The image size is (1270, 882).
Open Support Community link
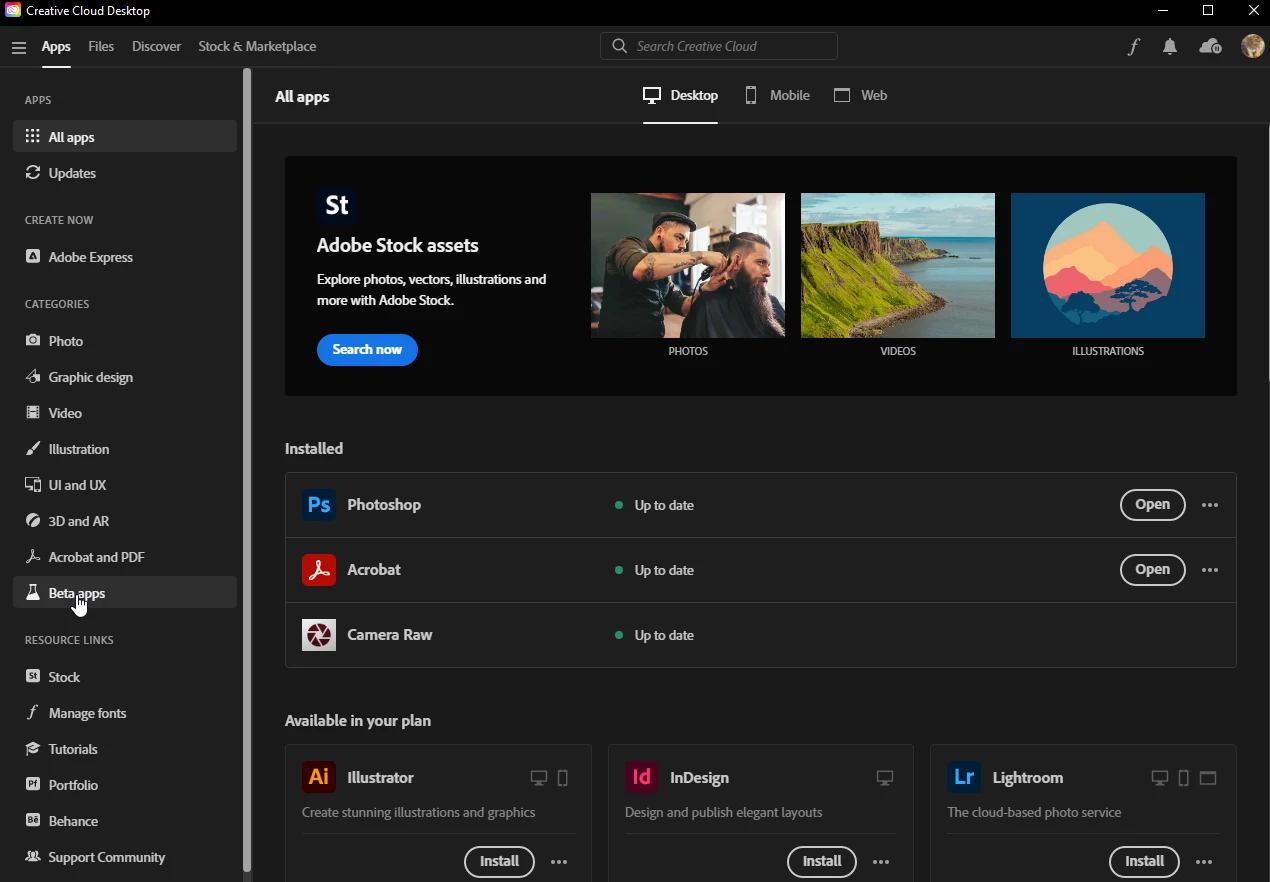tap(125, 857)
